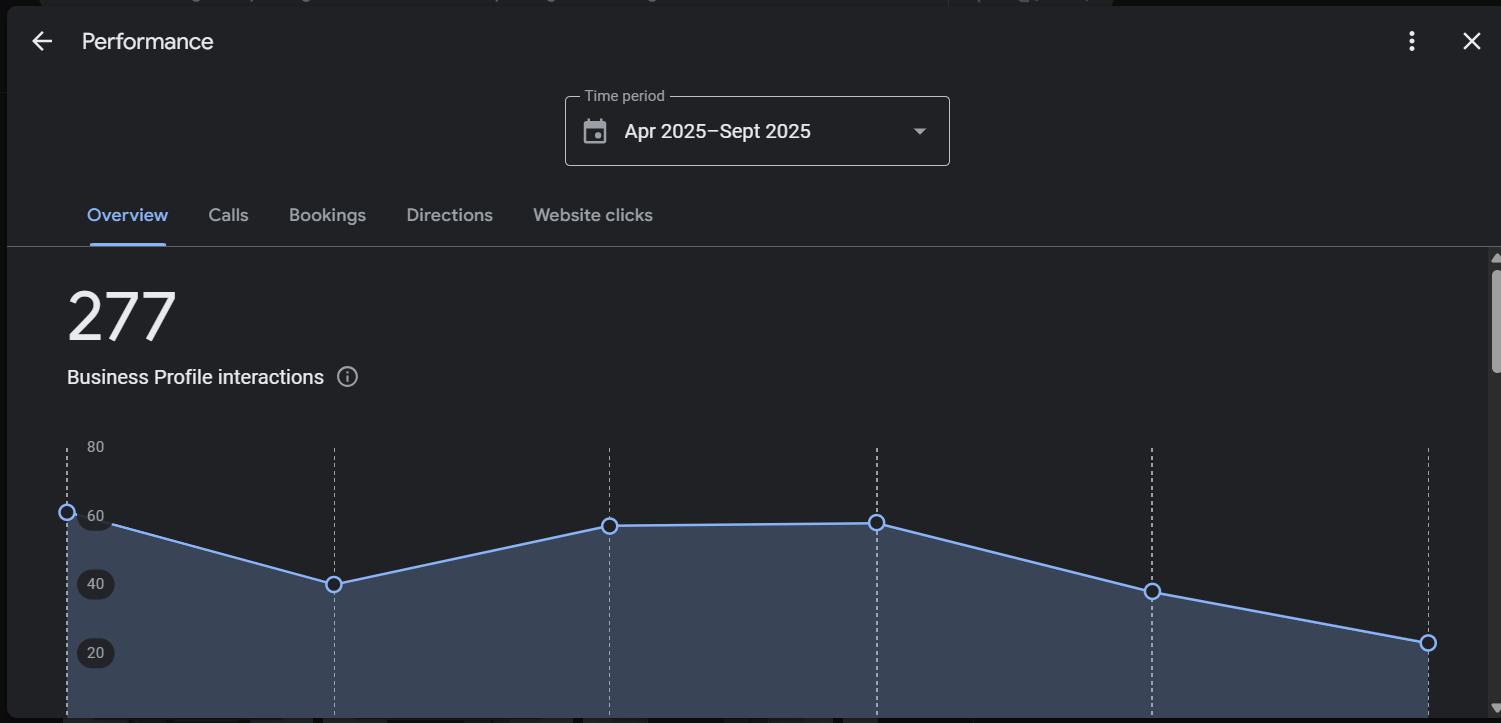Screen dimensions: 1501x723
Task: Select the second data point at 40
Action: click(x=334, y=584)
